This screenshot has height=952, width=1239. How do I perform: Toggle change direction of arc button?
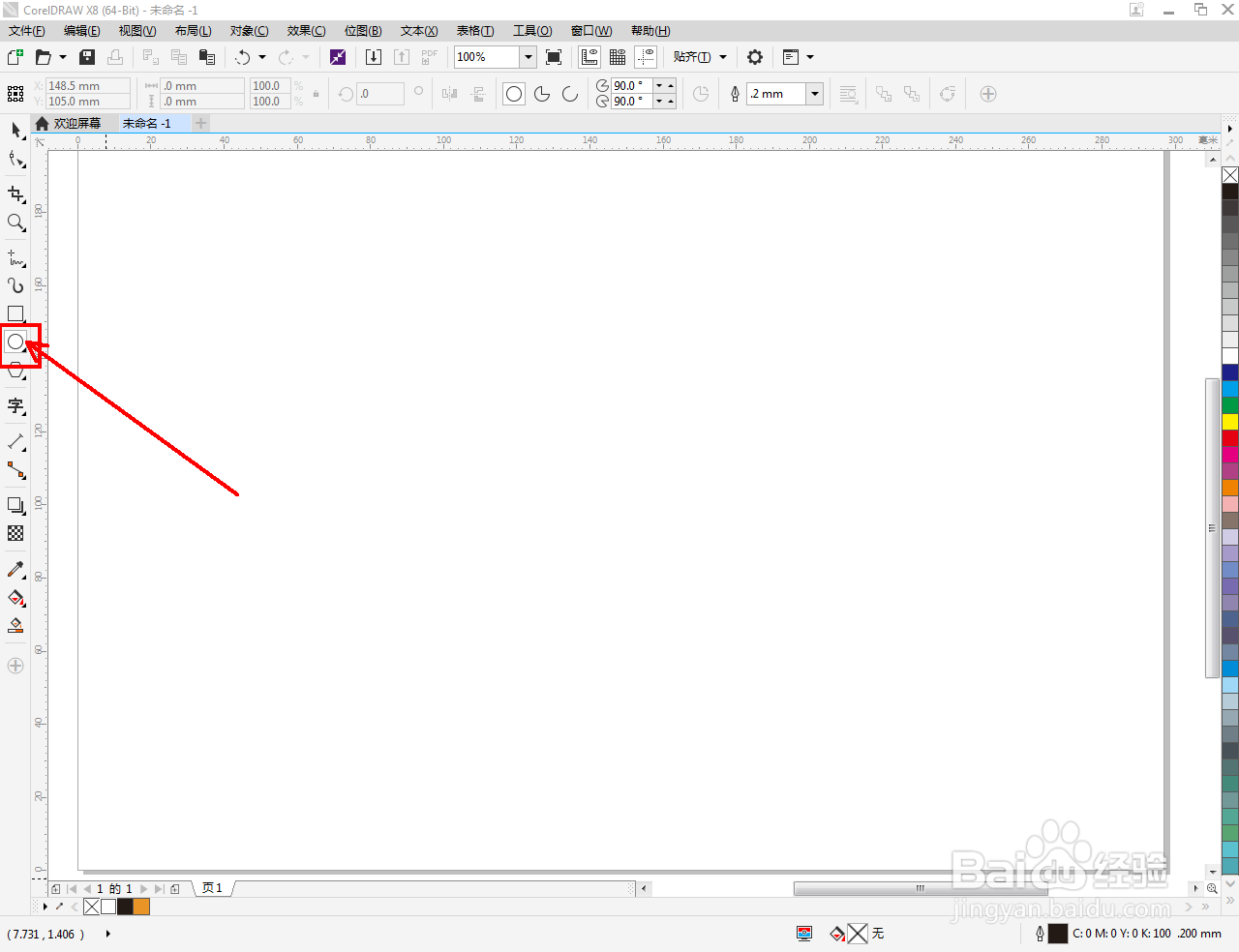pos(701,94)
